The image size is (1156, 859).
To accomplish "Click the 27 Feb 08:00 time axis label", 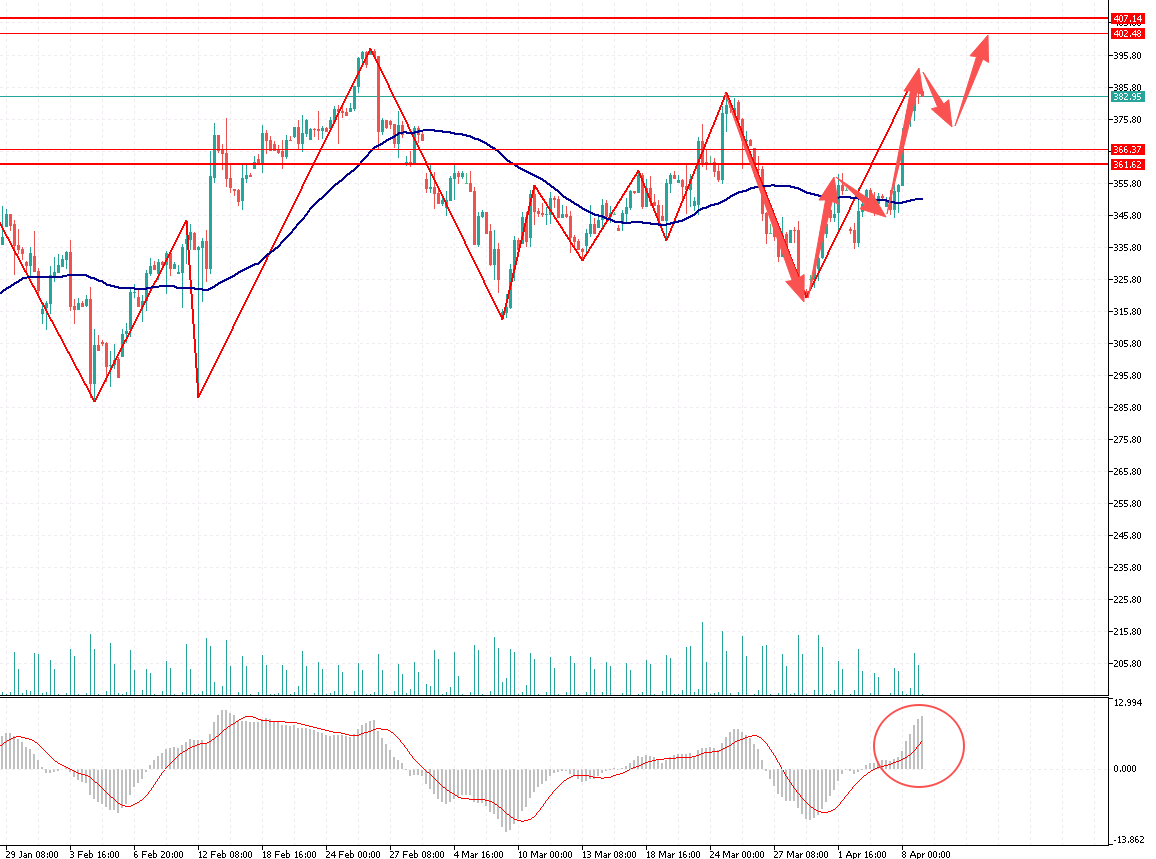I will pyautogui.click(x=417, y=855).
